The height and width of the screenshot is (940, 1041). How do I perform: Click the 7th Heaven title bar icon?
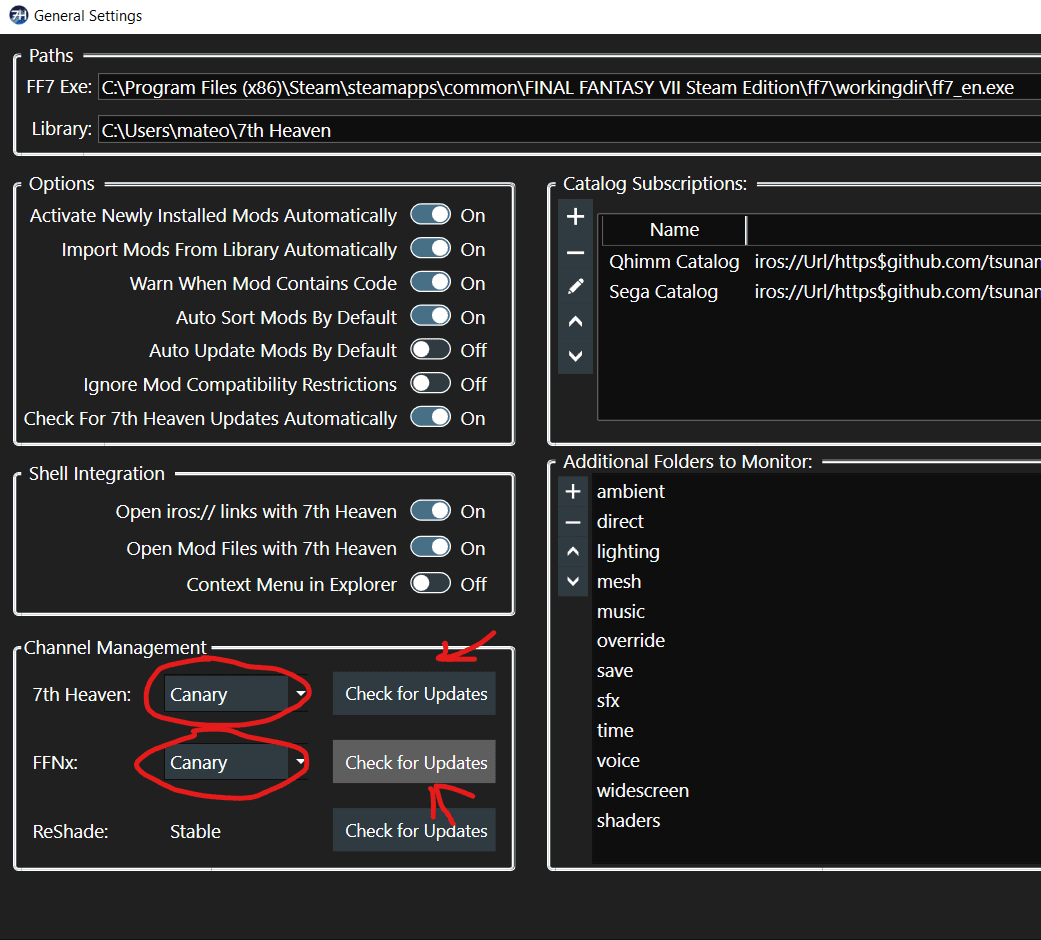pyautogui.click(x=19, y=15)
